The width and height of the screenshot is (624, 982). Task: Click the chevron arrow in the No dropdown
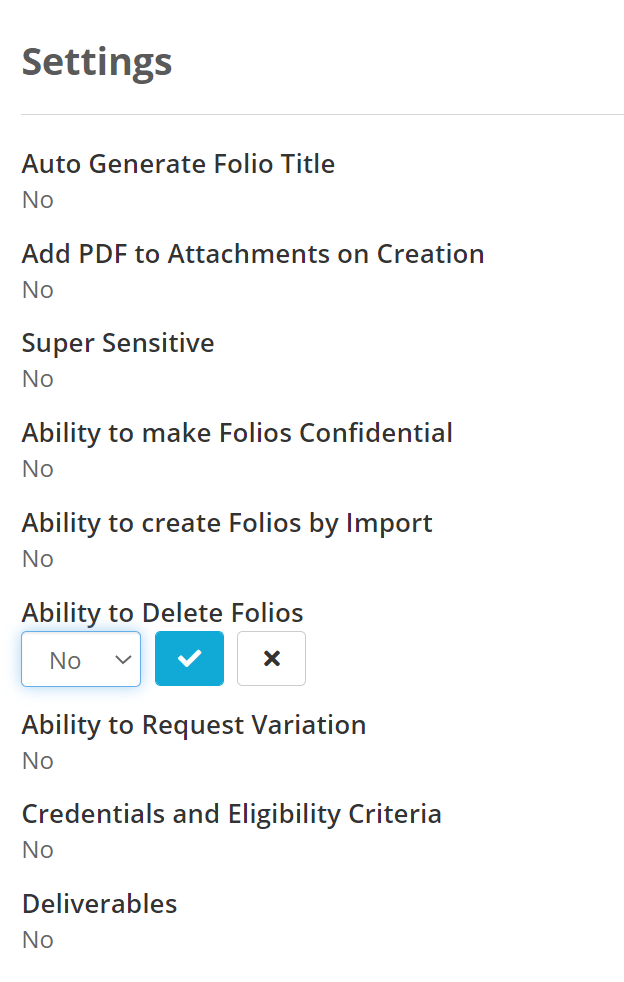(123, 659)
